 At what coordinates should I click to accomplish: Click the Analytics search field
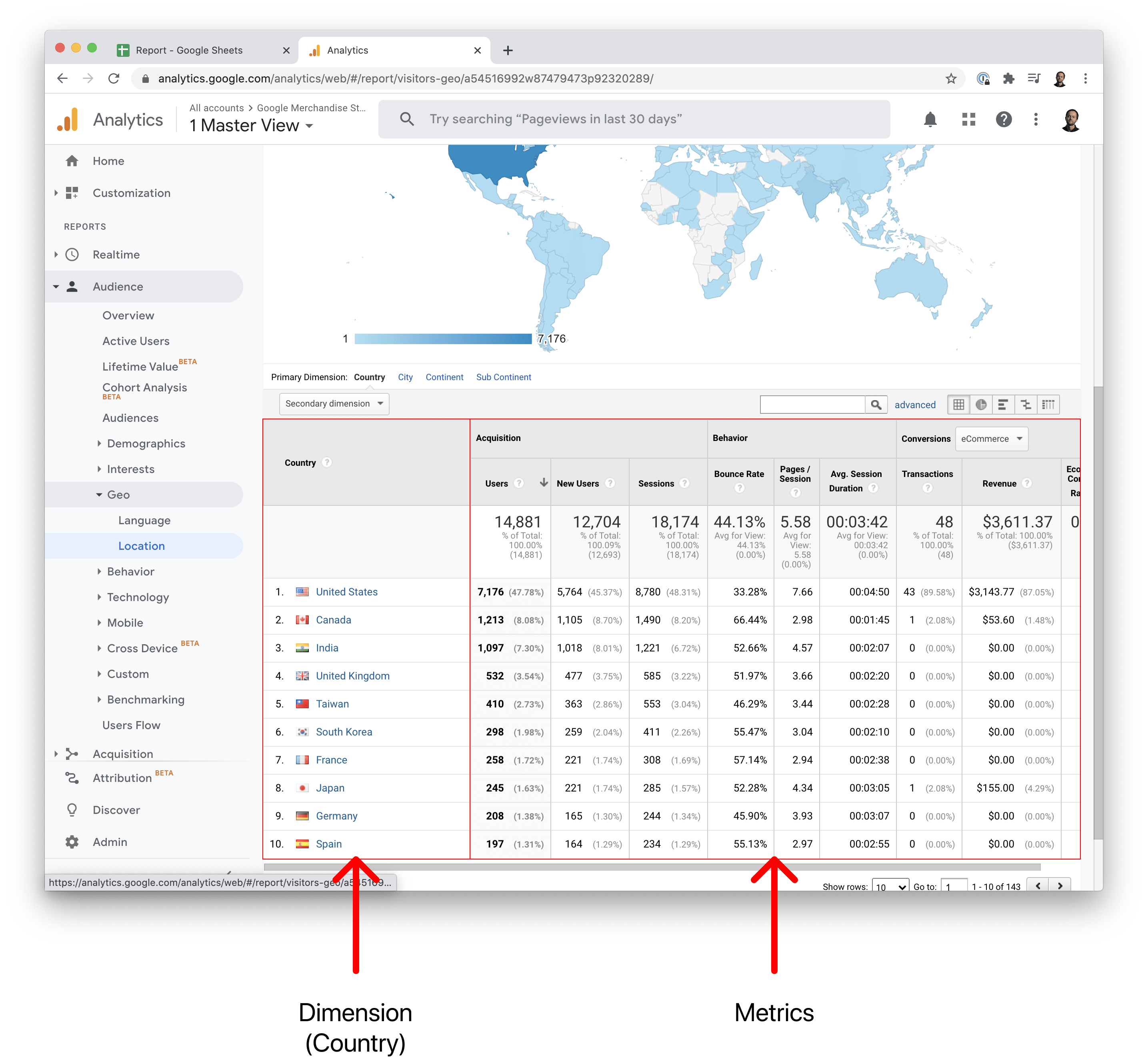(634, 119)
